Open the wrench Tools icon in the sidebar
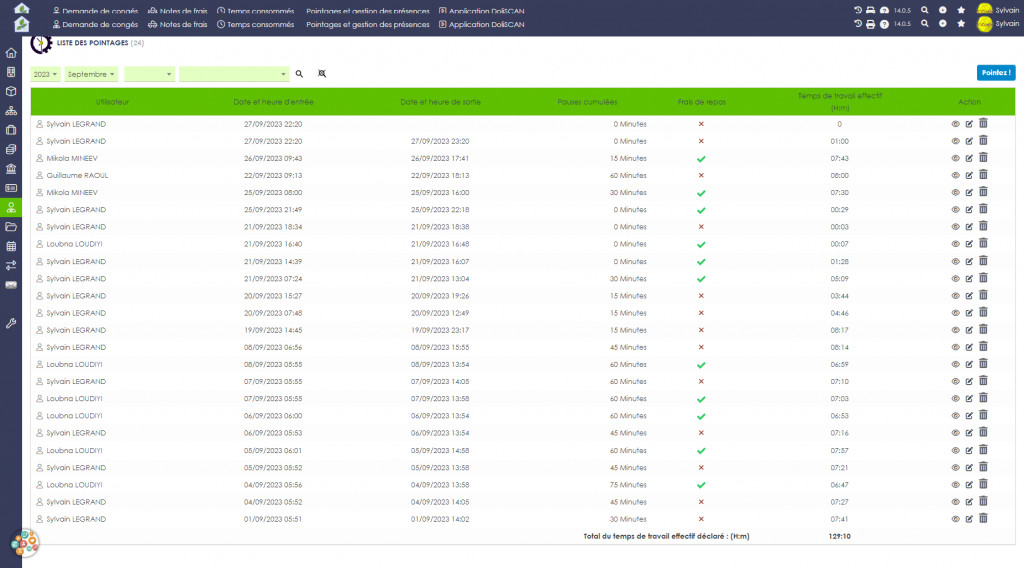 [x=11, y=323]
